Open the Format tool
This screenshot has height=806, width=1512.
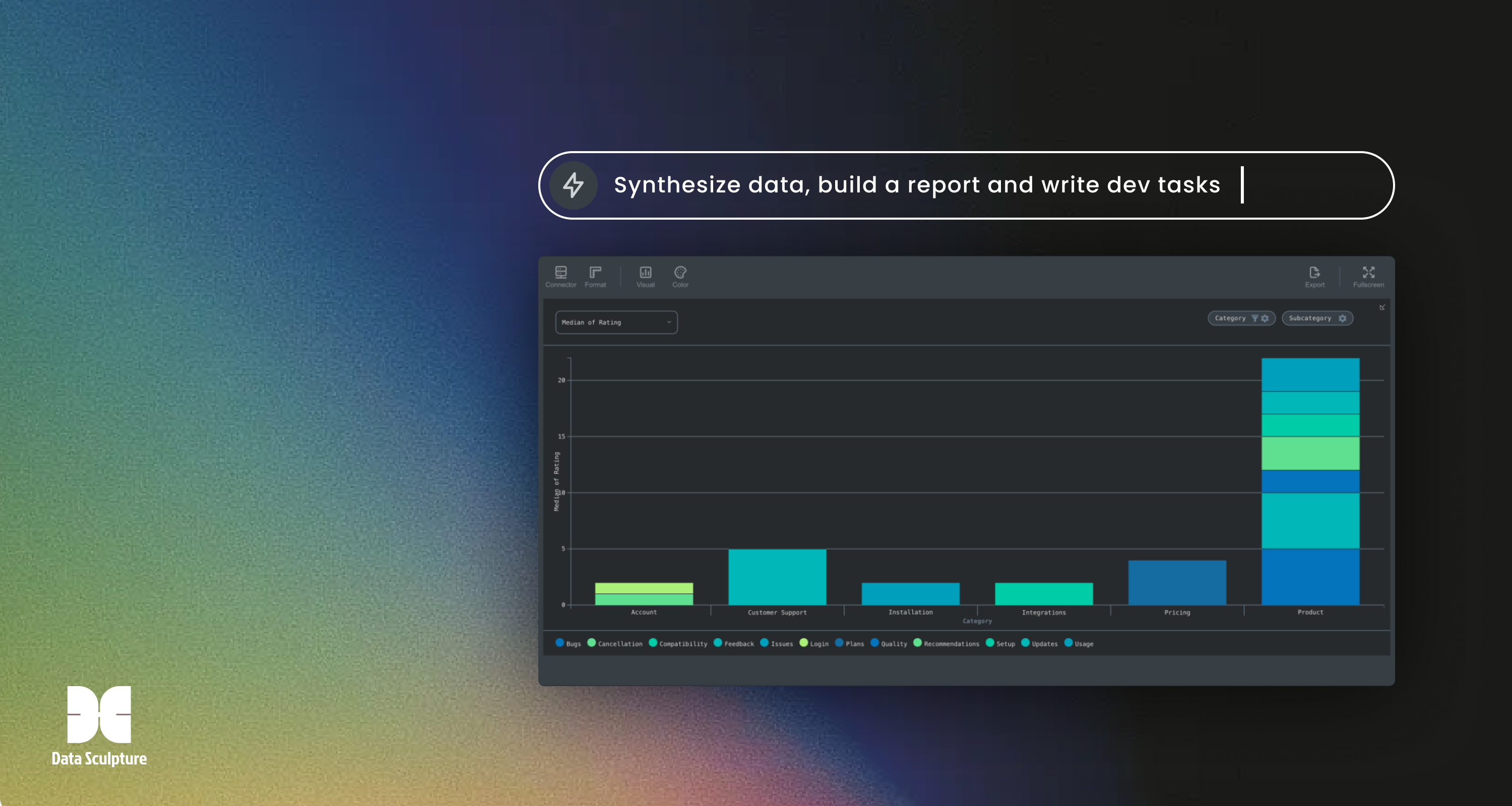coord(595,276)
